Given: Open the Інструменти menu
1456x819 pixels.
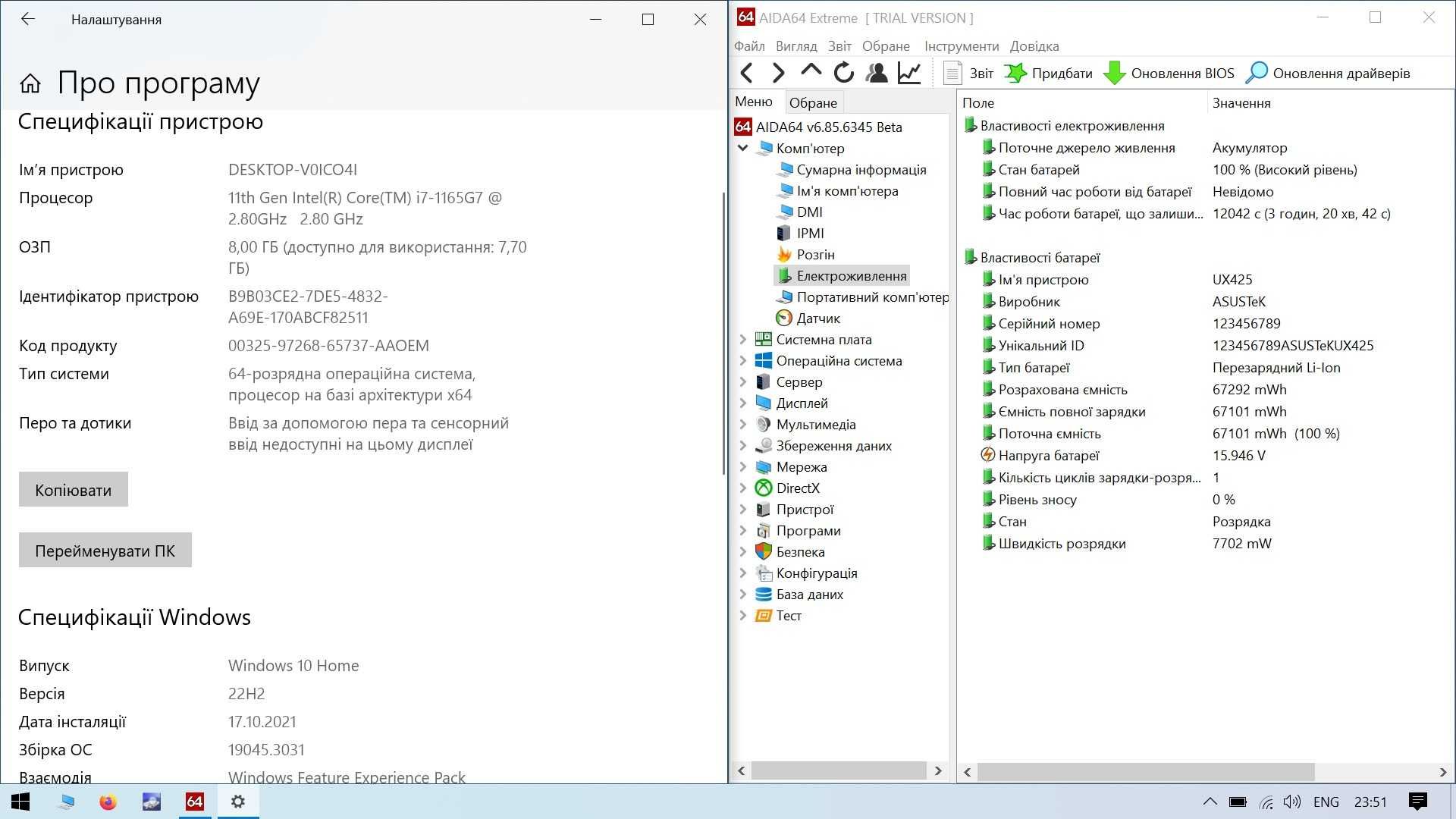Looking at the screenshot, I should [962, 46].
